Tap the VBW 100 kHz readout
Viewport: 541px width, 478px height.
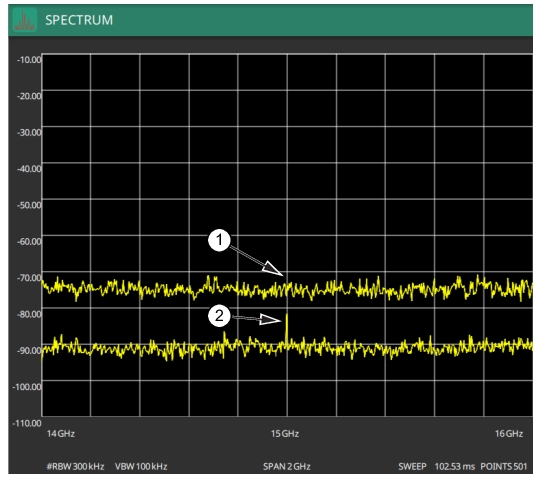pyautogui.click(x=141, y=467)
